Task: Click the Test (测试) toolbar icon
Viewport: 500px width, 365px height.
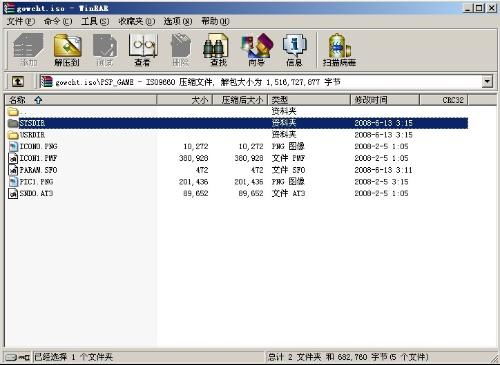Action: click(105, 49)
